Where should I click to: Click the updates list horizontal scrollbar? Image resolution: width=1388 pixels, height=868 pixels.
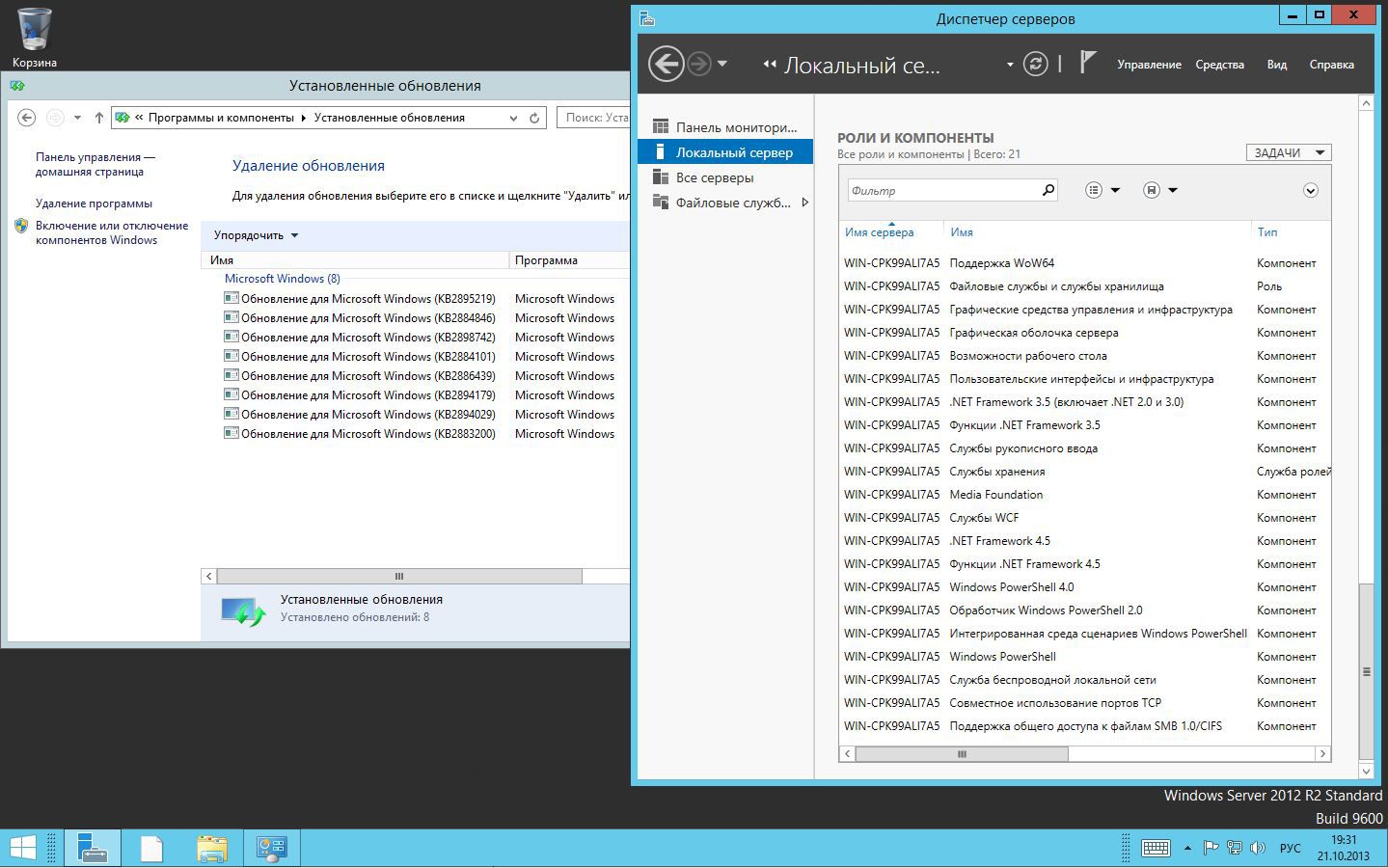click(399, 576)
